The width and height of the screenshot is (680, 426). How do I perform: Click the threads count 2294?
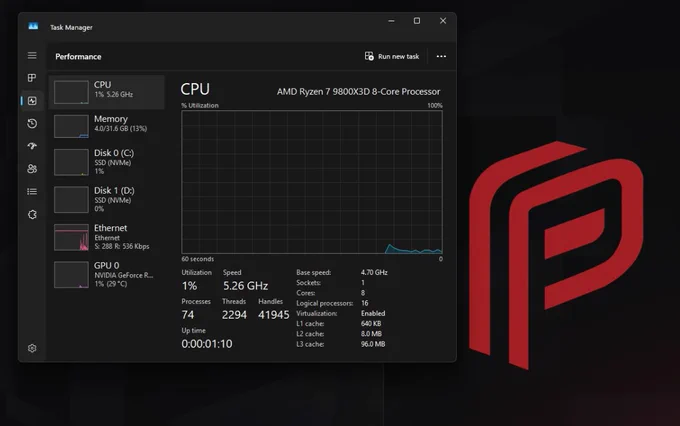click(x=234, y=315)
